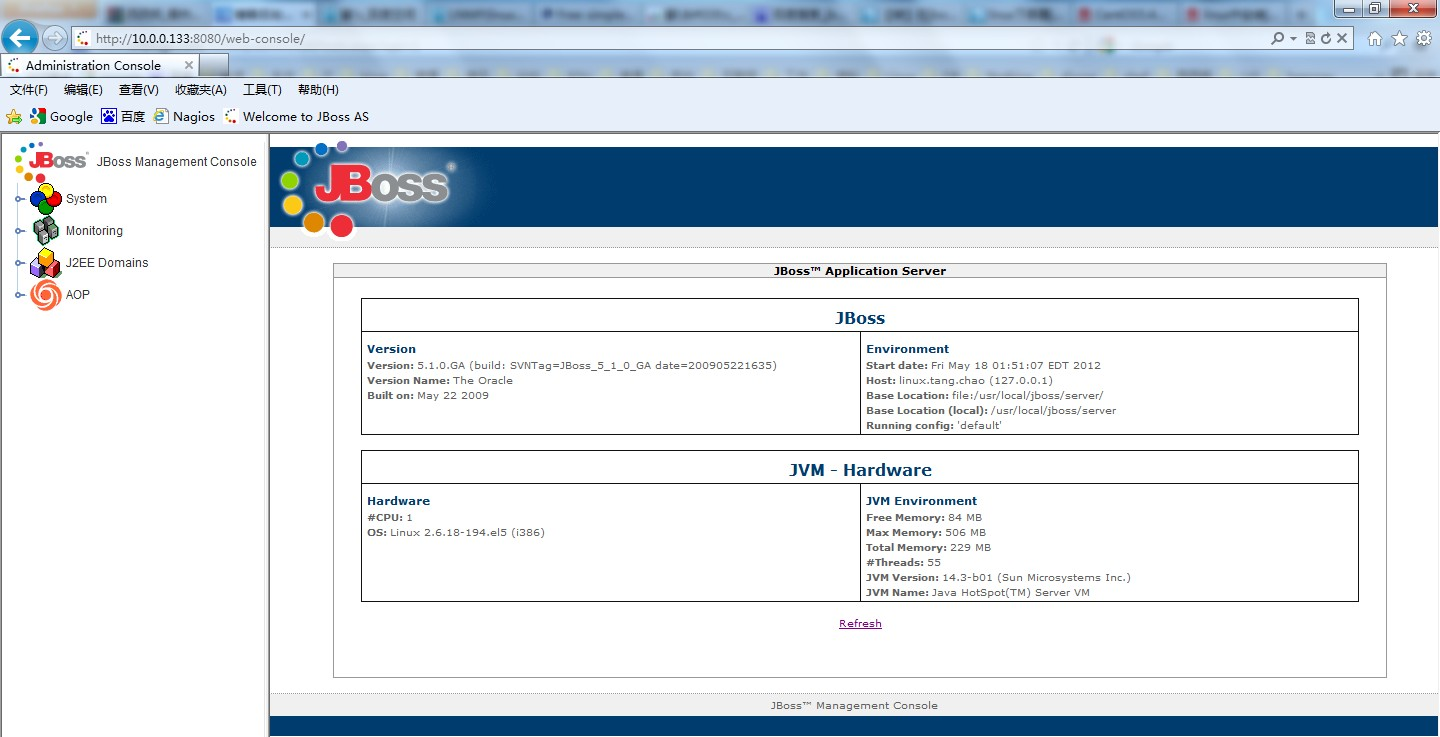Open the 工具(T) menu
Screen dimensions: 1440x737
(x=262, y=90)
